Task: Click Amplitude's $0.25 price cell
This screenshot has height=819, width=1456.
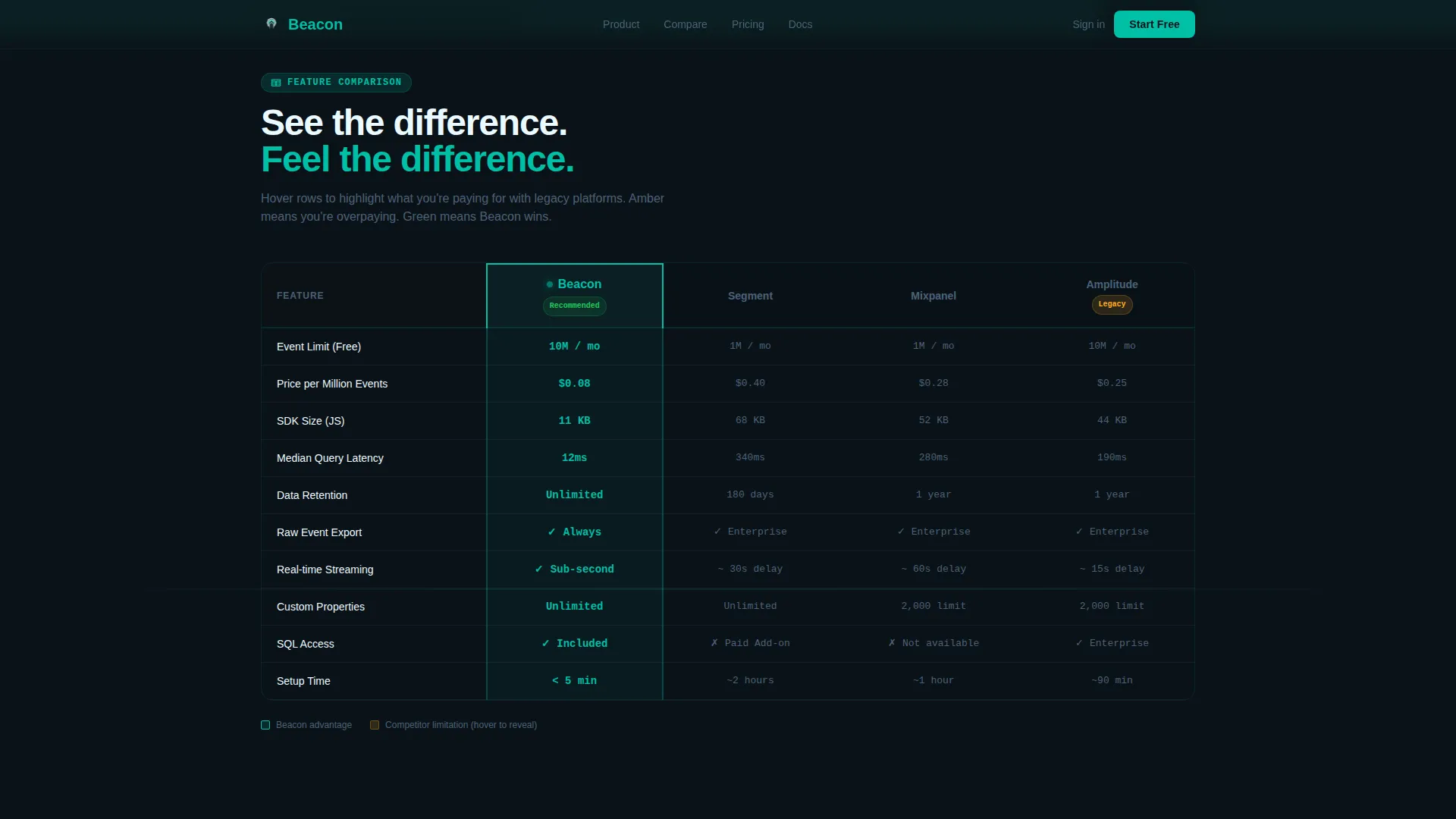Action: point(1112,384)
